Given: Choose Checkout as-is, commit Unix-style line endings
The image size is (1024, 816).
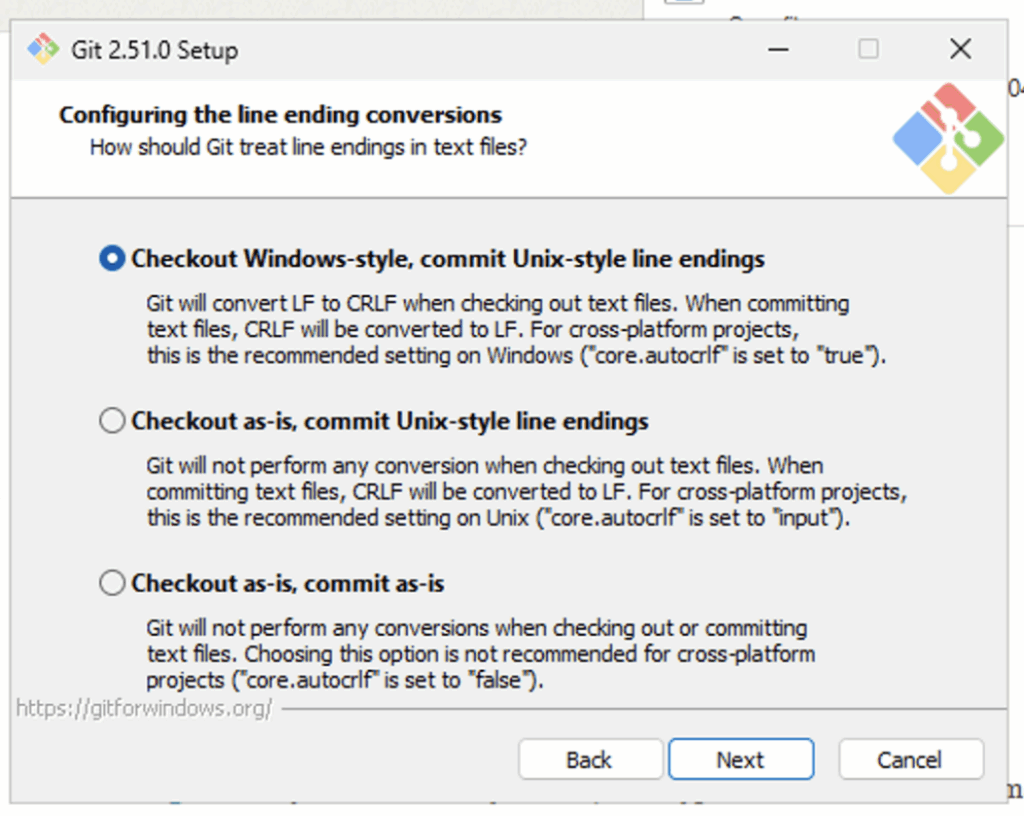Looking at the screenshot, I should click(112, 421).
